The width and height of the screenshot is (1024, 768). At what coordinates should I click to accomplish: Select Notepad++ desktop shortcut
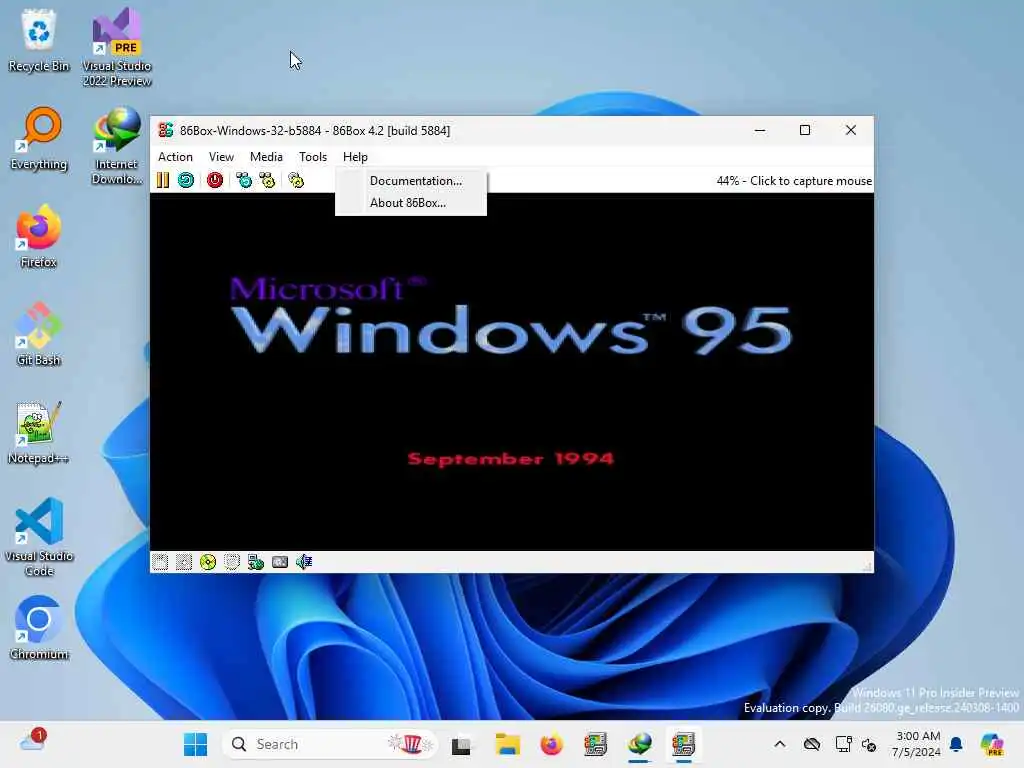39,432
